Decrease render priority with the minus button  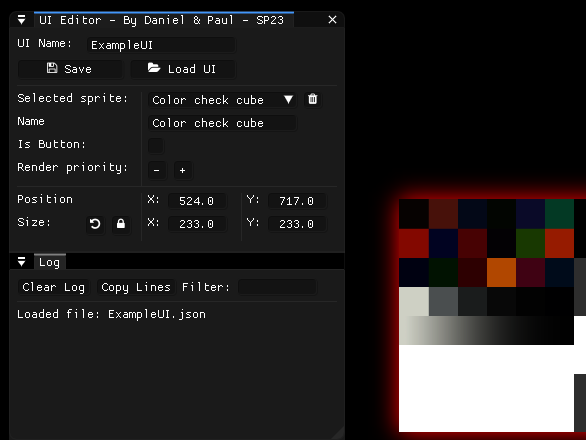click(x=157, y=170)
